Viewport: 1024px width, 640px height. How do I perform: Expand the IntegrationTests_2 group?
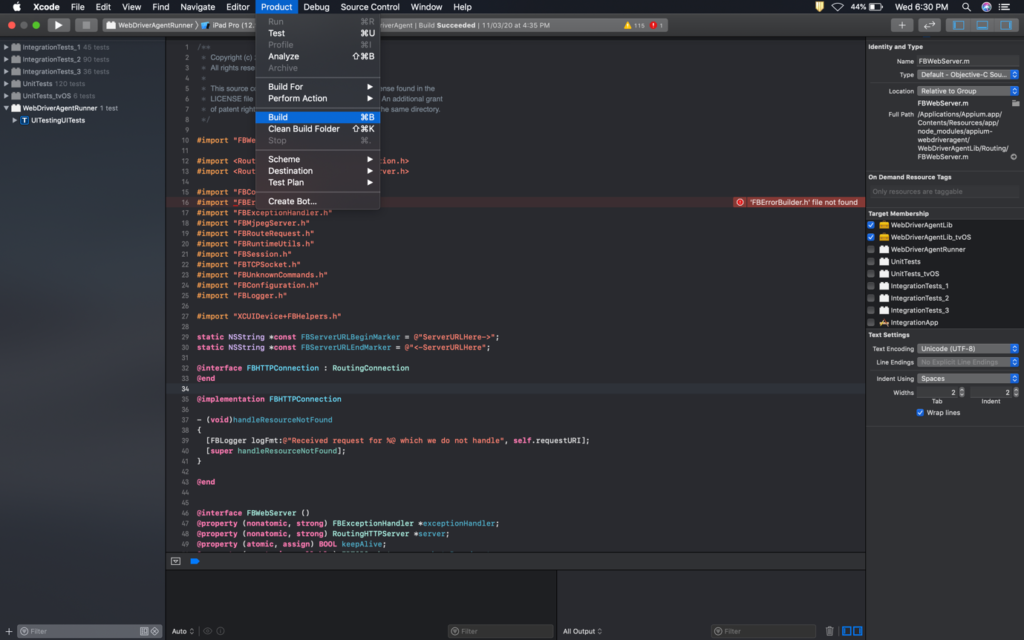coord(6,59)
